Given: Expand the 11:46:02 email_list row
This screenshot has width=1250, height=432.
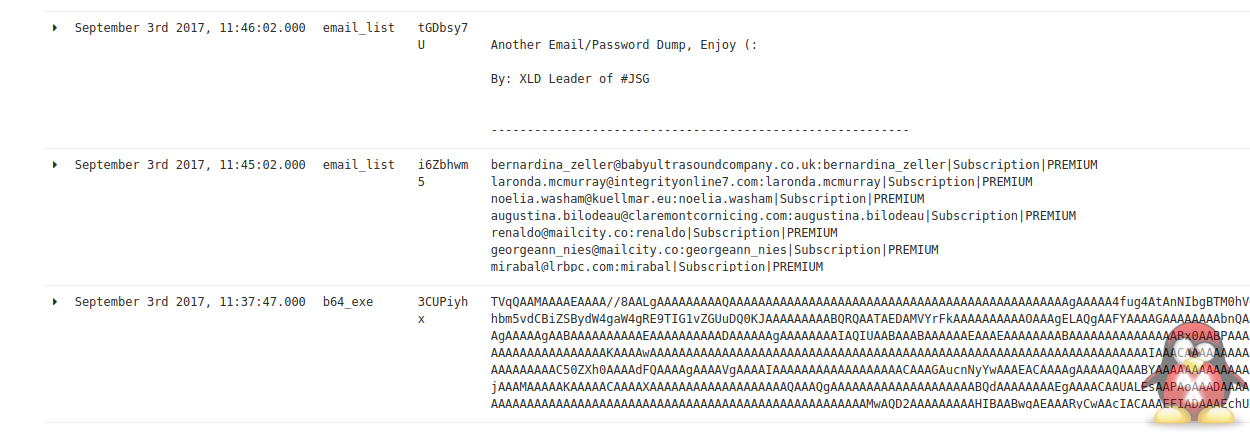Looking at the screenshot, I should 56,28.
